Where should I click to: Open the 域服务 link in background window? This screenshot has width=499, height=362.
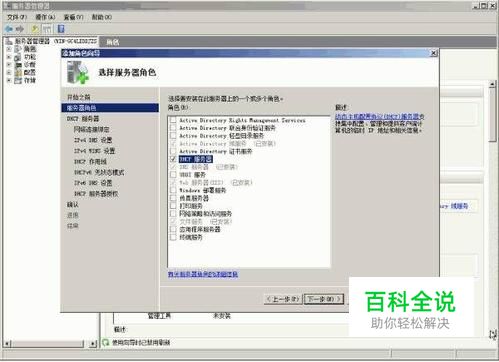(x=454, y=206)
